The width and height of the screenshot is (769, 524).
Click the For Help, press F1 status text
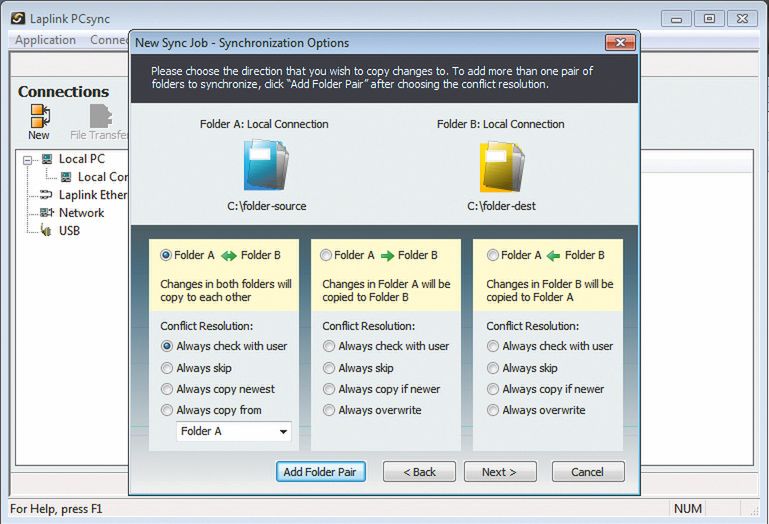pos(56,509)
